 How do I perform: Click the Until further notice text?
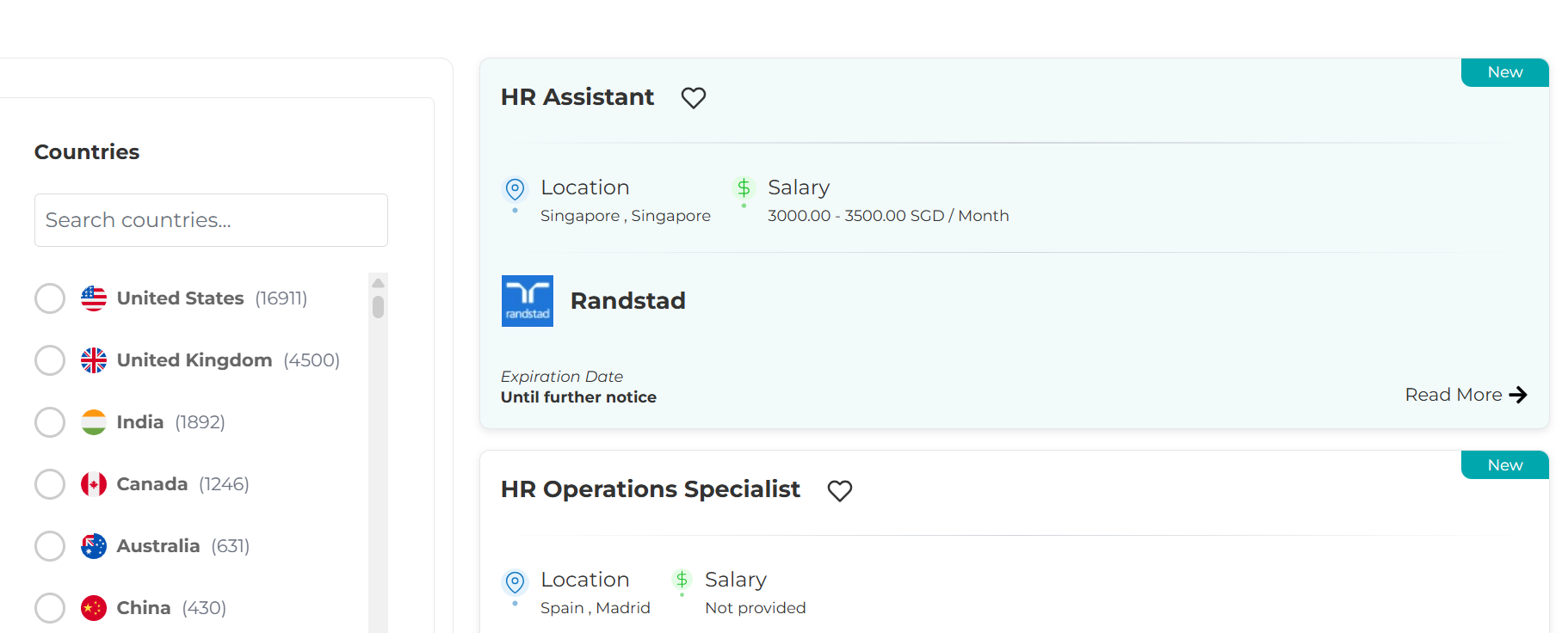pos(578,397)
